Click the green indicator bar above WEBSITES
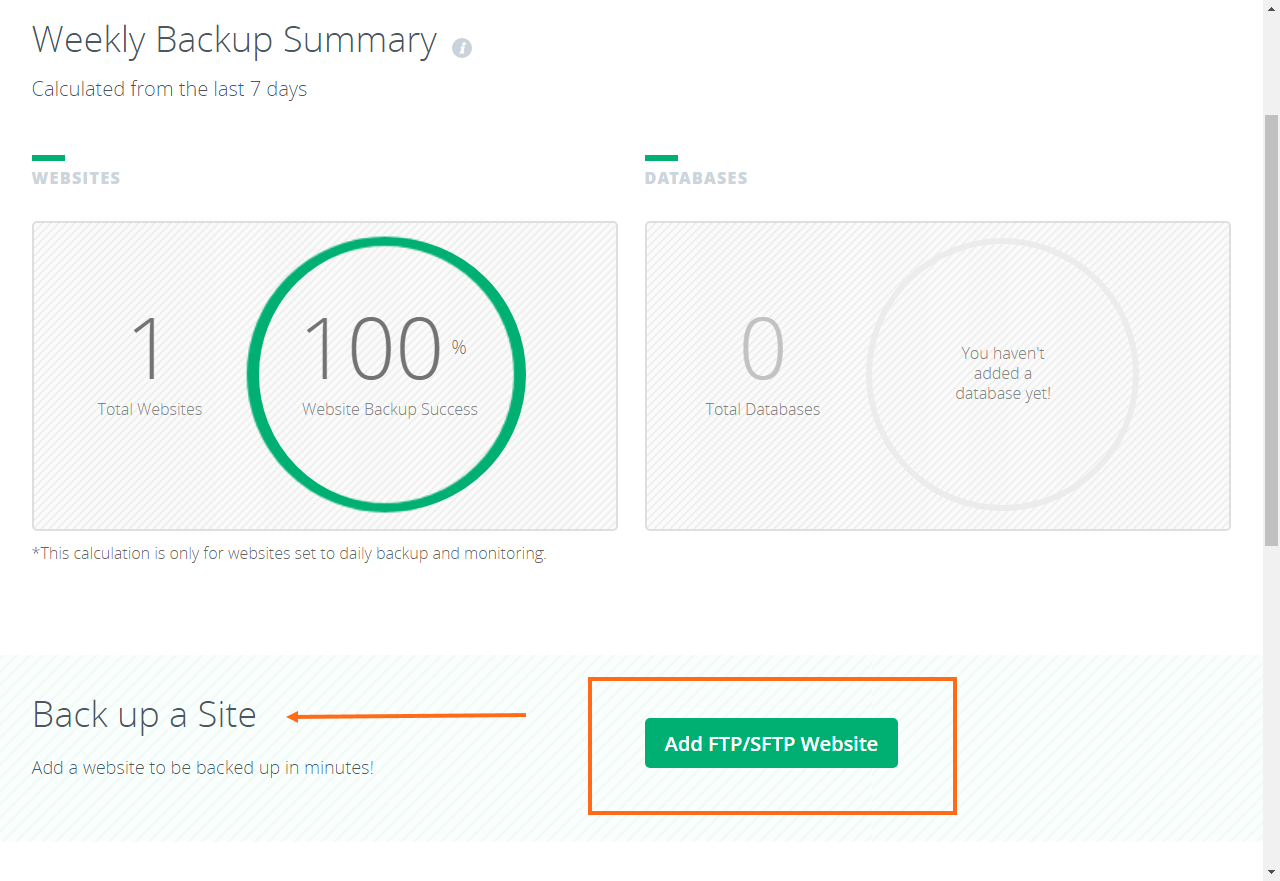1280x881 pixels. [x=48, y=157]
